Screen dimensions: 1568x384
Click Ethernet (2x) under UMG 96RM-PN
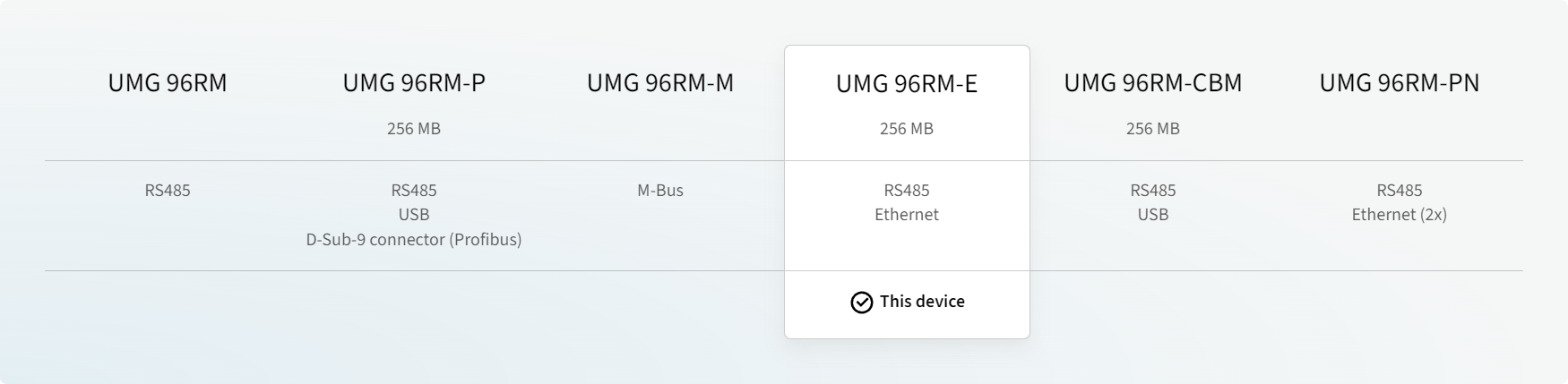1400,215
